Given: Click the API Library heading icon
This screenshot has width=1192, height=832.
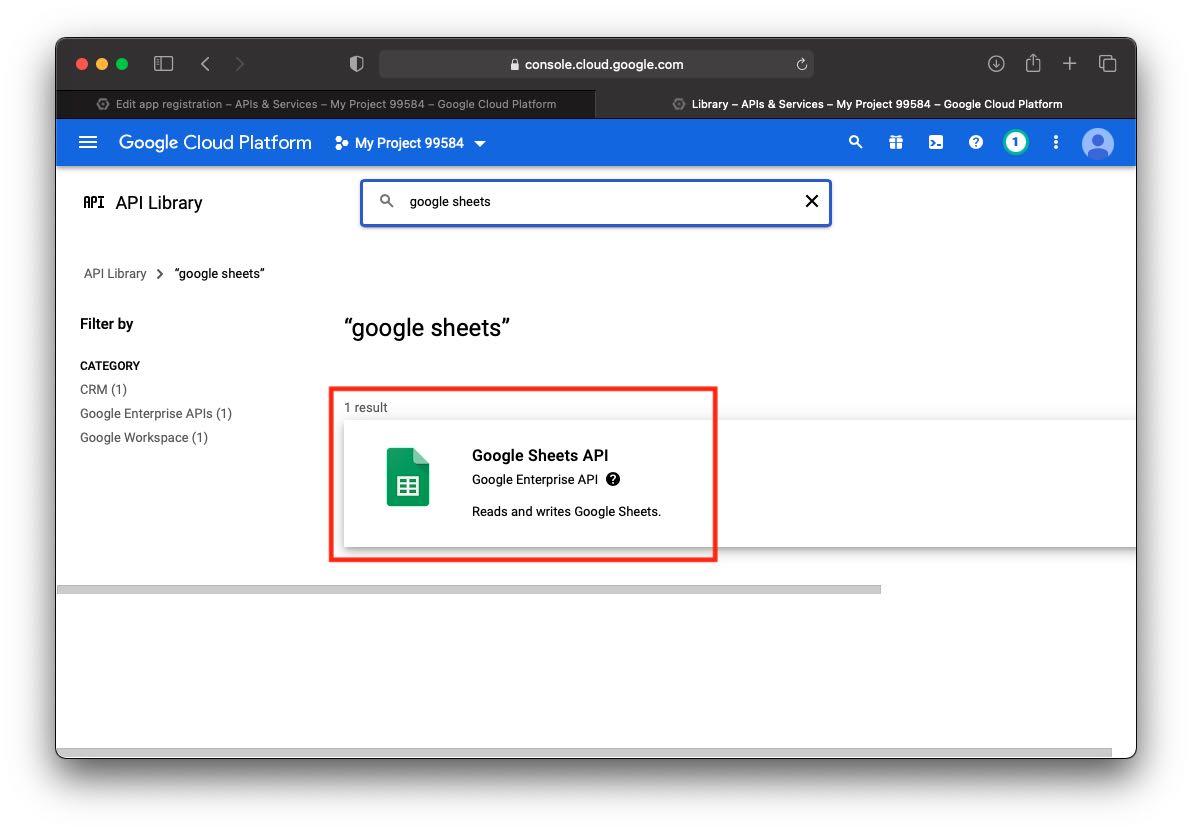Looking at the screenshot, I should point(94,202).
